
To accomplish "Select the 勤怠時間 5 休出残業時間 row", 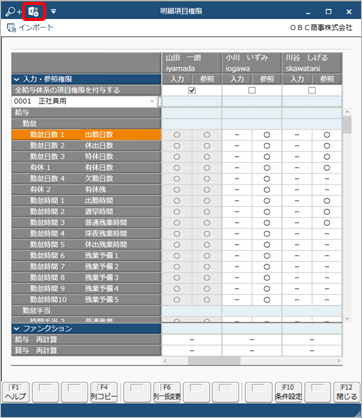I will tap(86, 245).
